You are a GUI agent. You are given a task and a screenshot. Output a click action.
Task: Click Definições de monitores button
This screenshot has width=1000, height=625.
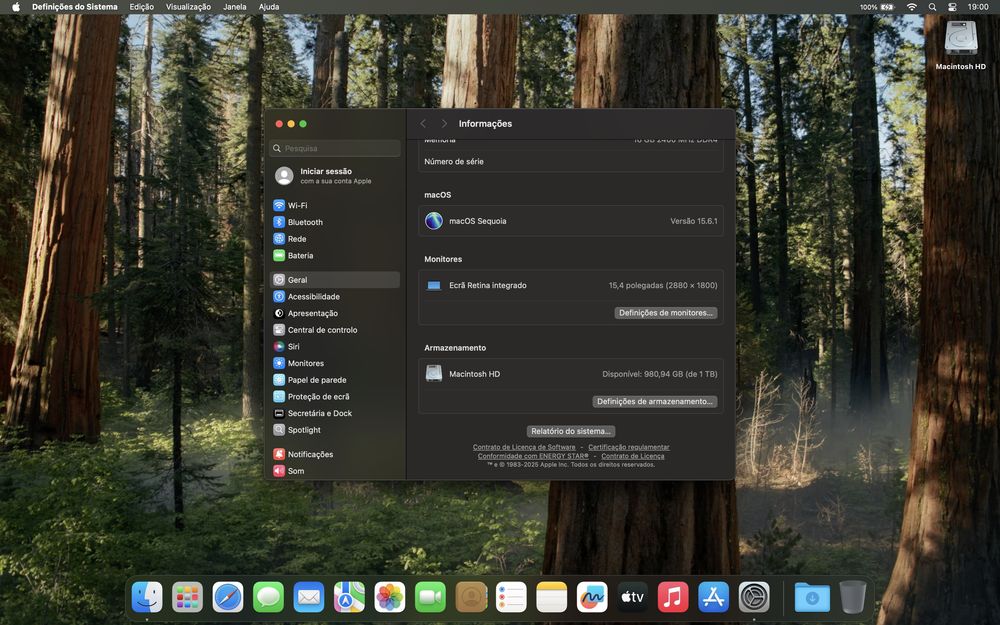coord(666,312)
